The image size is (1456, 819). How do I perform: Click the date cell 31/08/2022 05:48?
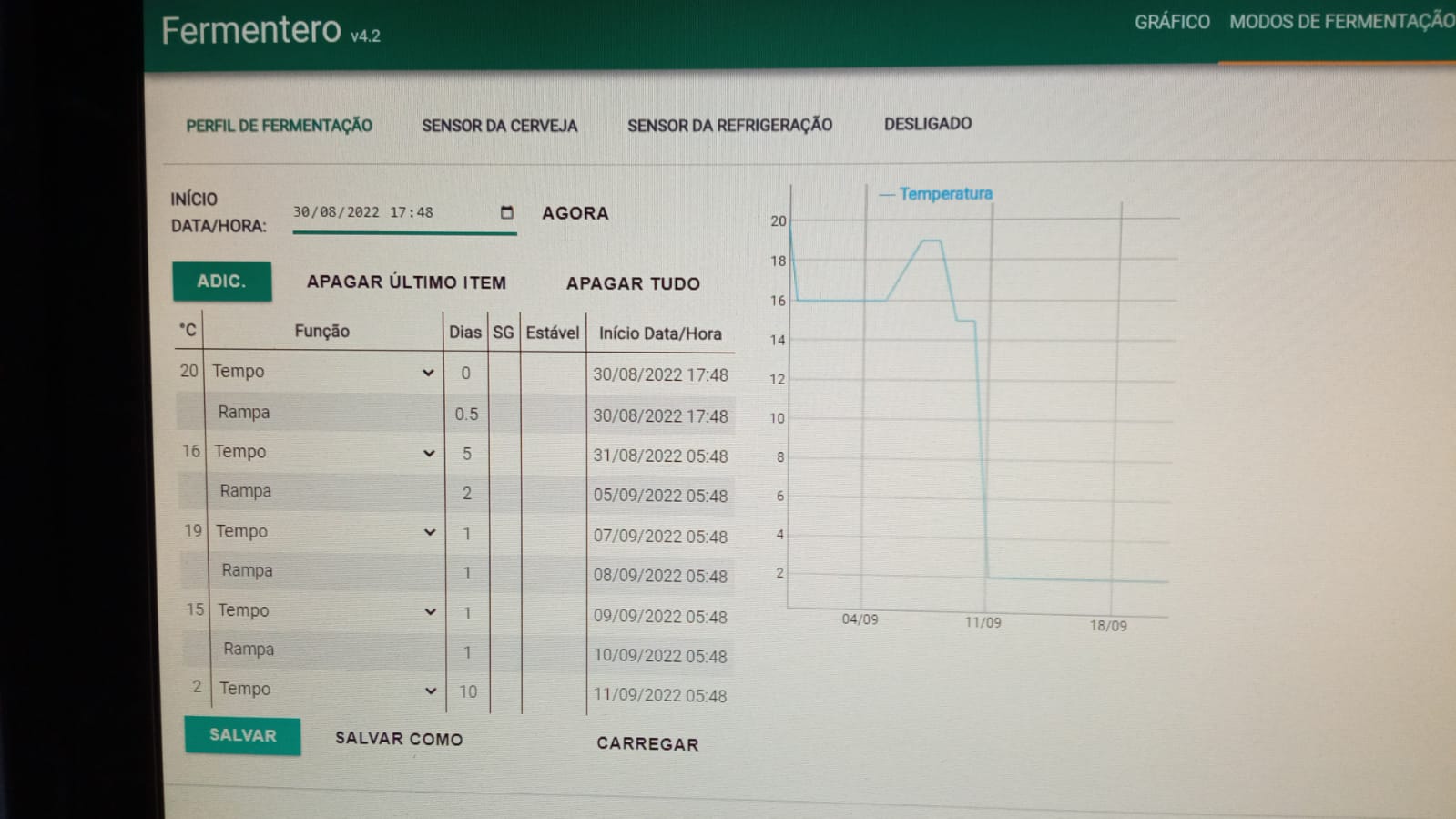coord(660,456)
